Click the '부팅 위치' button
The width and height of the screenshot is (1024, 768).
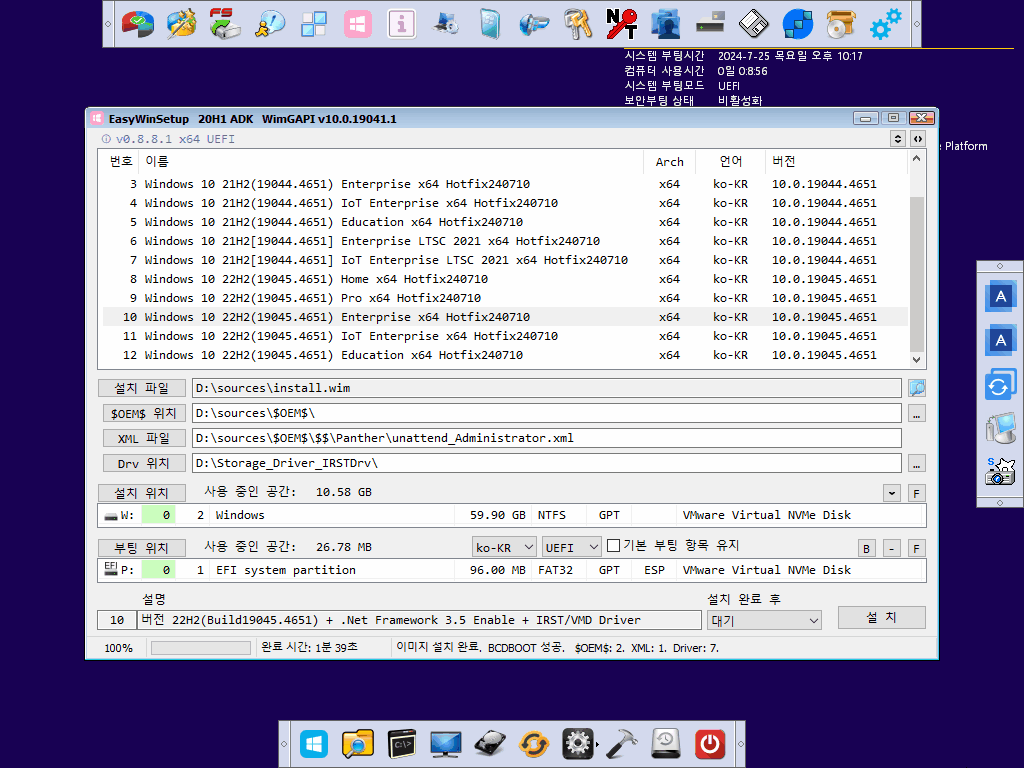coord(142,548)
